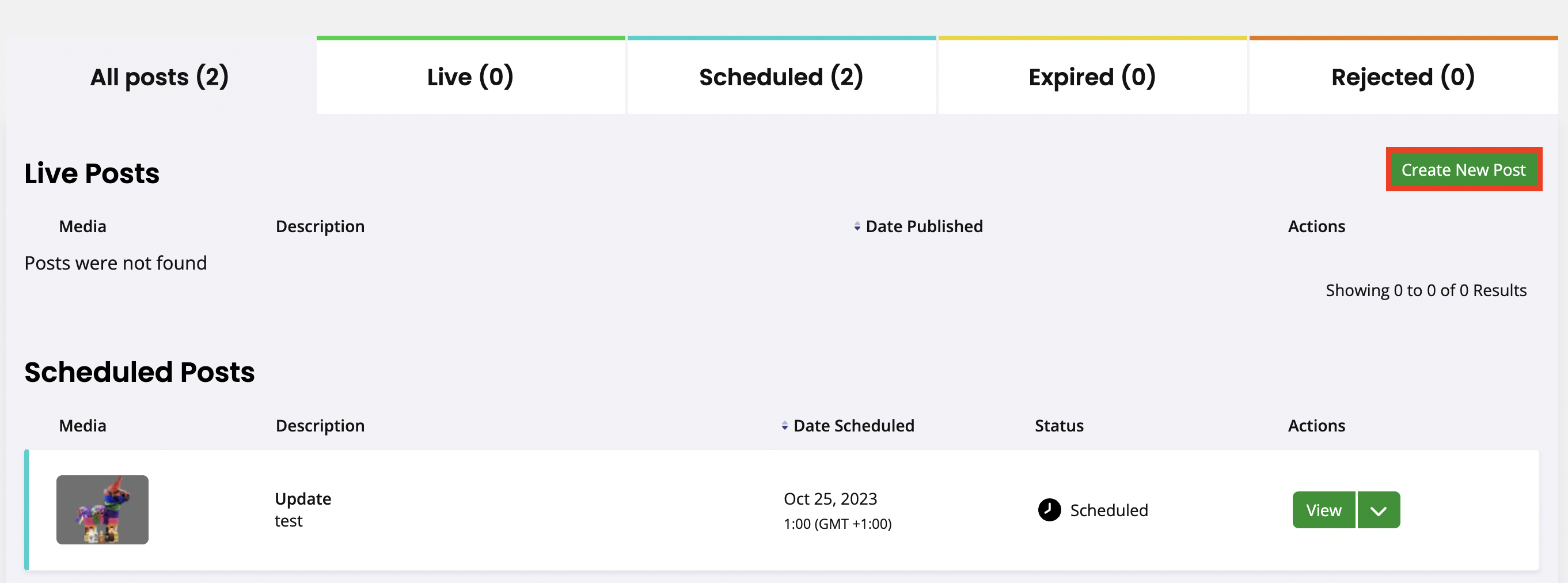Click the Create New Post button
Viewport: 1568px width, 583px height.
1463,170
